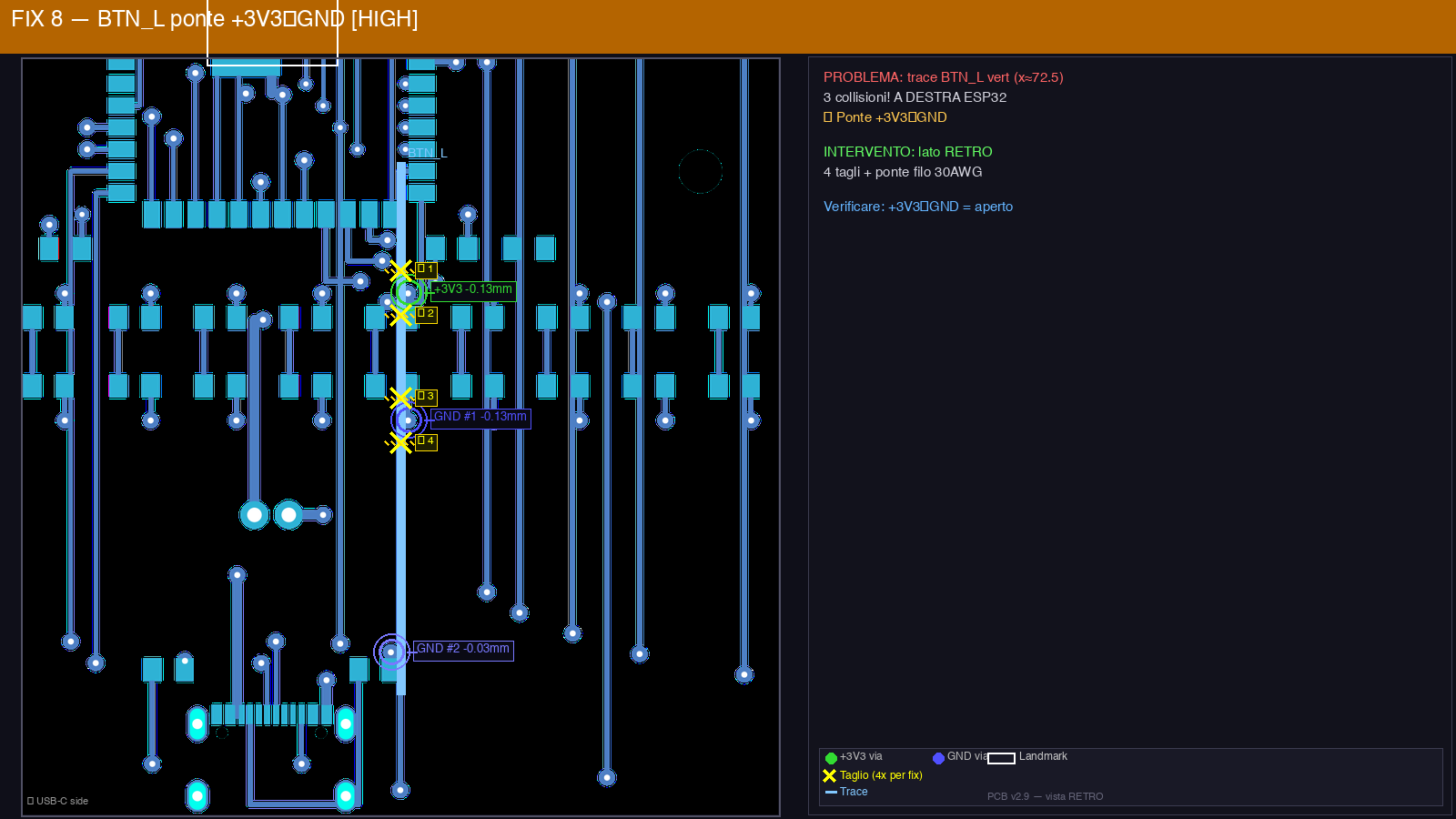Click the white Landmark legend rectangle
Viewport: 1456px width, 819px height.
[x=1001, y=758]
